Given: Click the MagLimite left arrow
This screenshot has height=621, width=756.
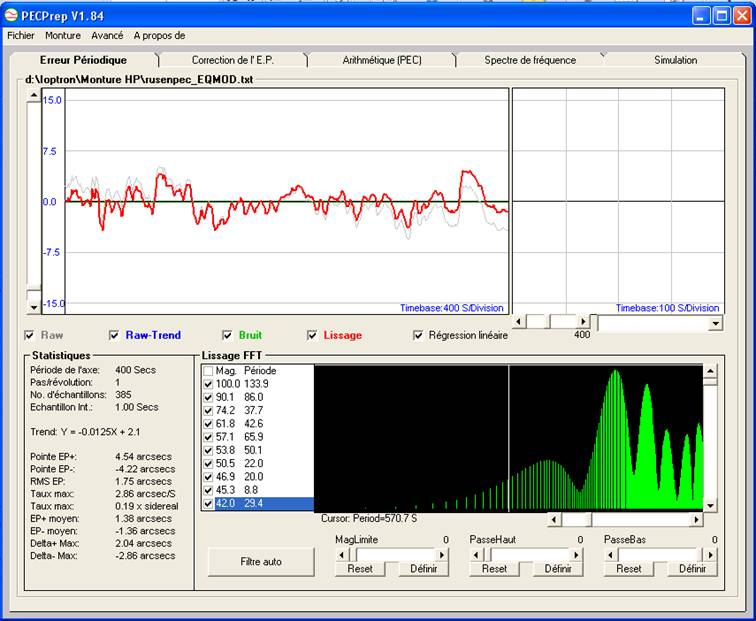Looking at the screenshot, I should [x=340, y=554].
